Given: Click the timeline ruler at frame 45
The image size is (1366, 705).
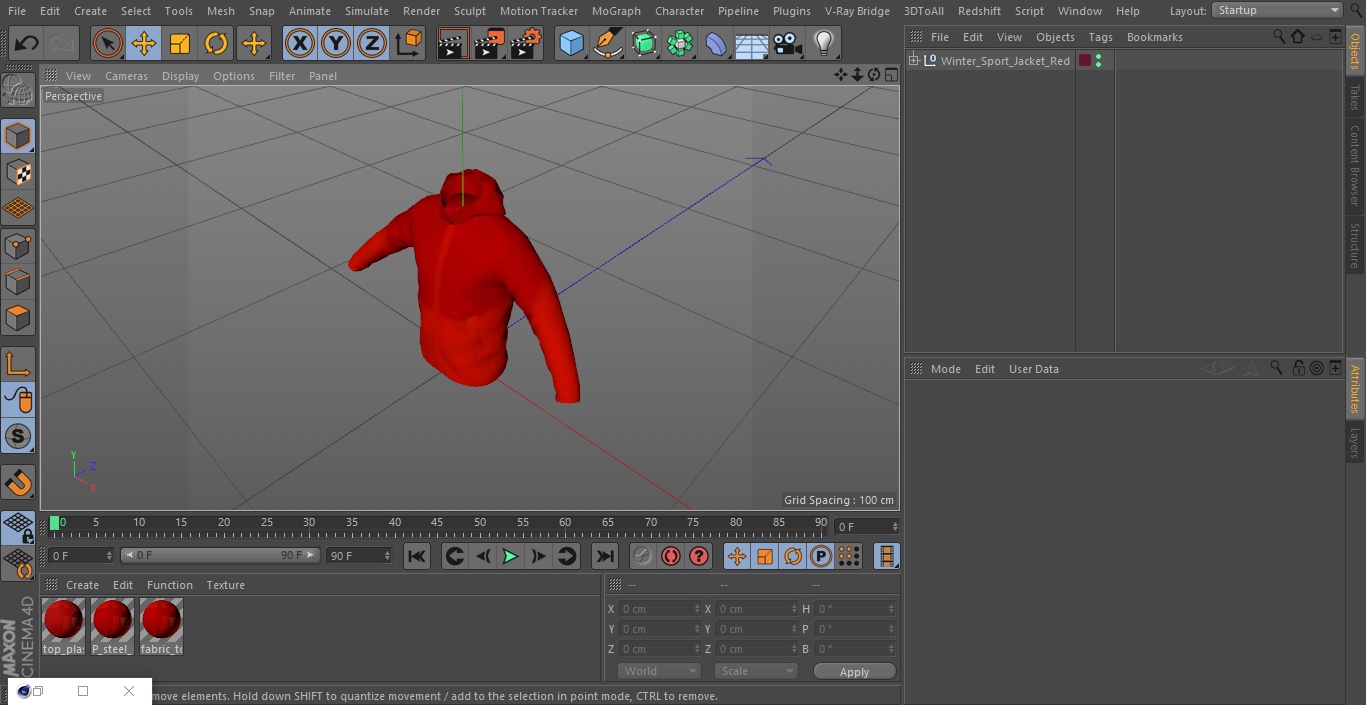Looking at the screenshot, I should pyautogui.click(x=437, y=523).
